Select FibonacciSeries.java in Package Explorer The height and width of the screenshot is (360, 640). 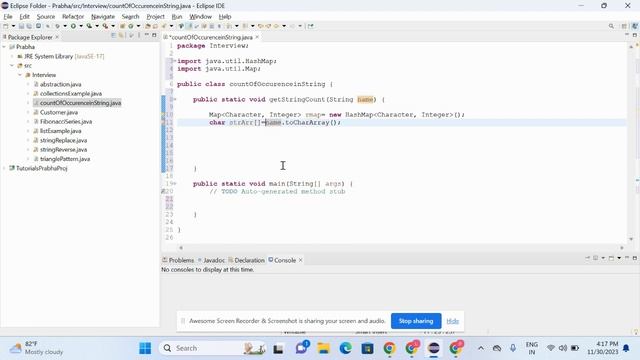[x=66, y=122]
